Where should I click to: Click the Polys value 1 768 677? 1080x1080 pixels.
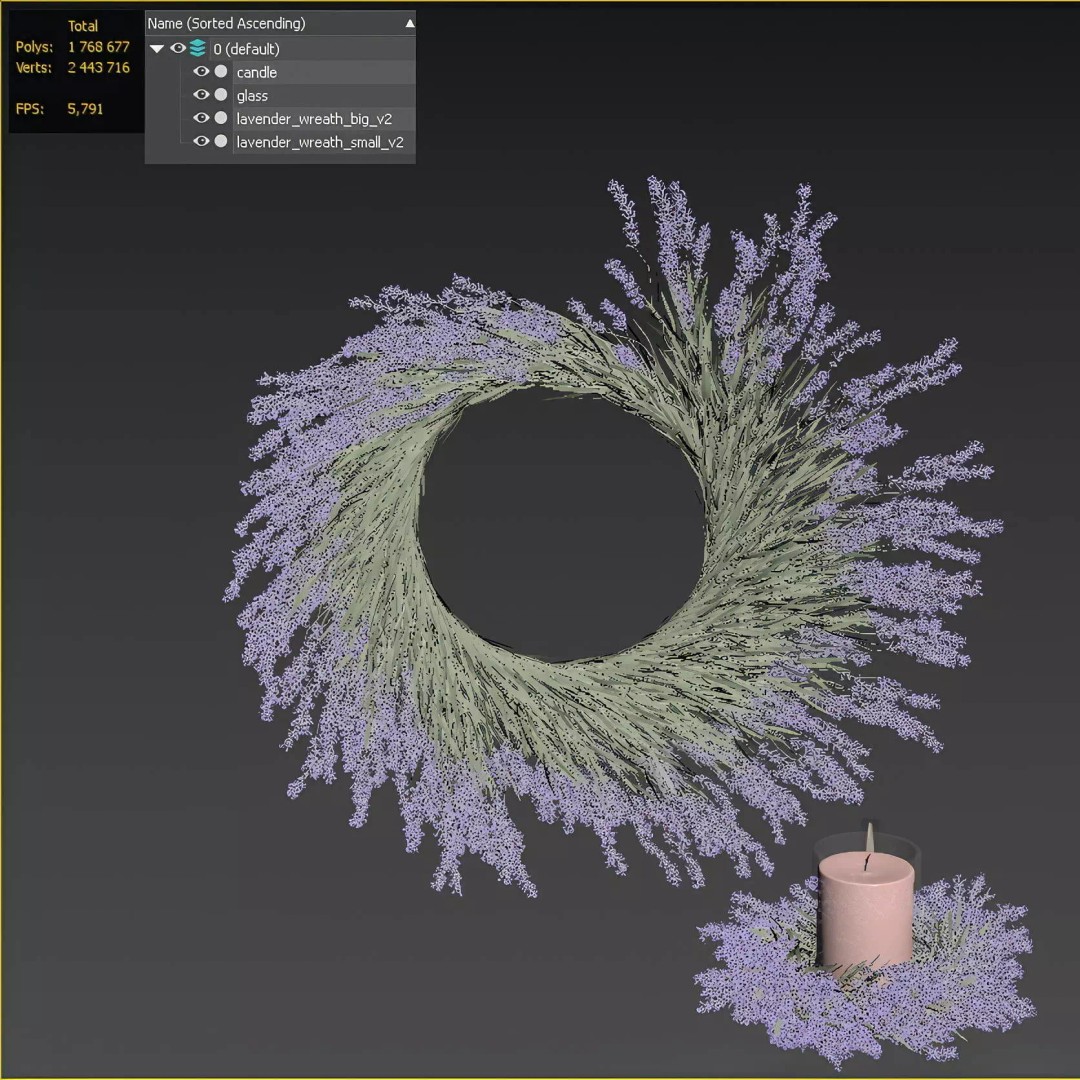(98, 47)
